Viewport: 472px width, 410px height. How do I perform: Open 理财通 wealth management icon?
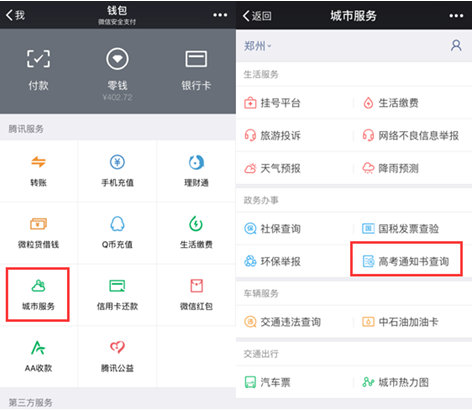tap(196, 162)
